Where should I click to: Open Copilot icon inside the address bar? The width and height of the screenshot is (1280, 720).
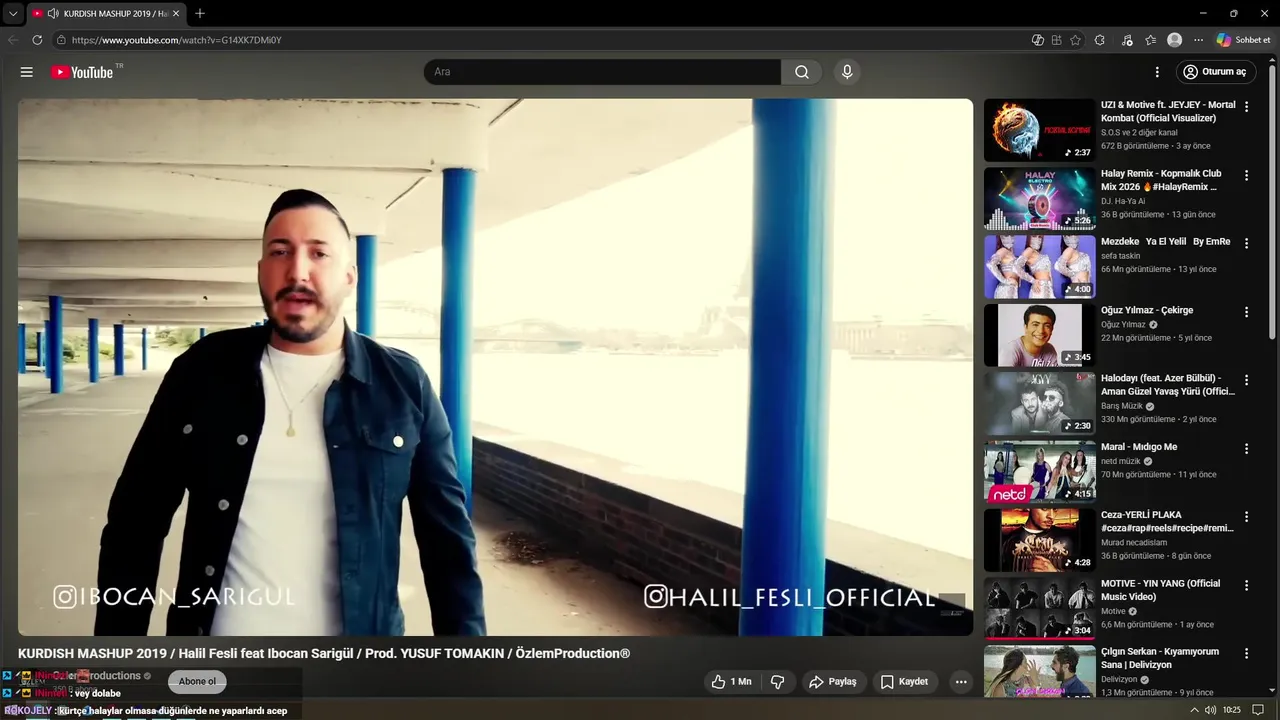[1038, 40]
